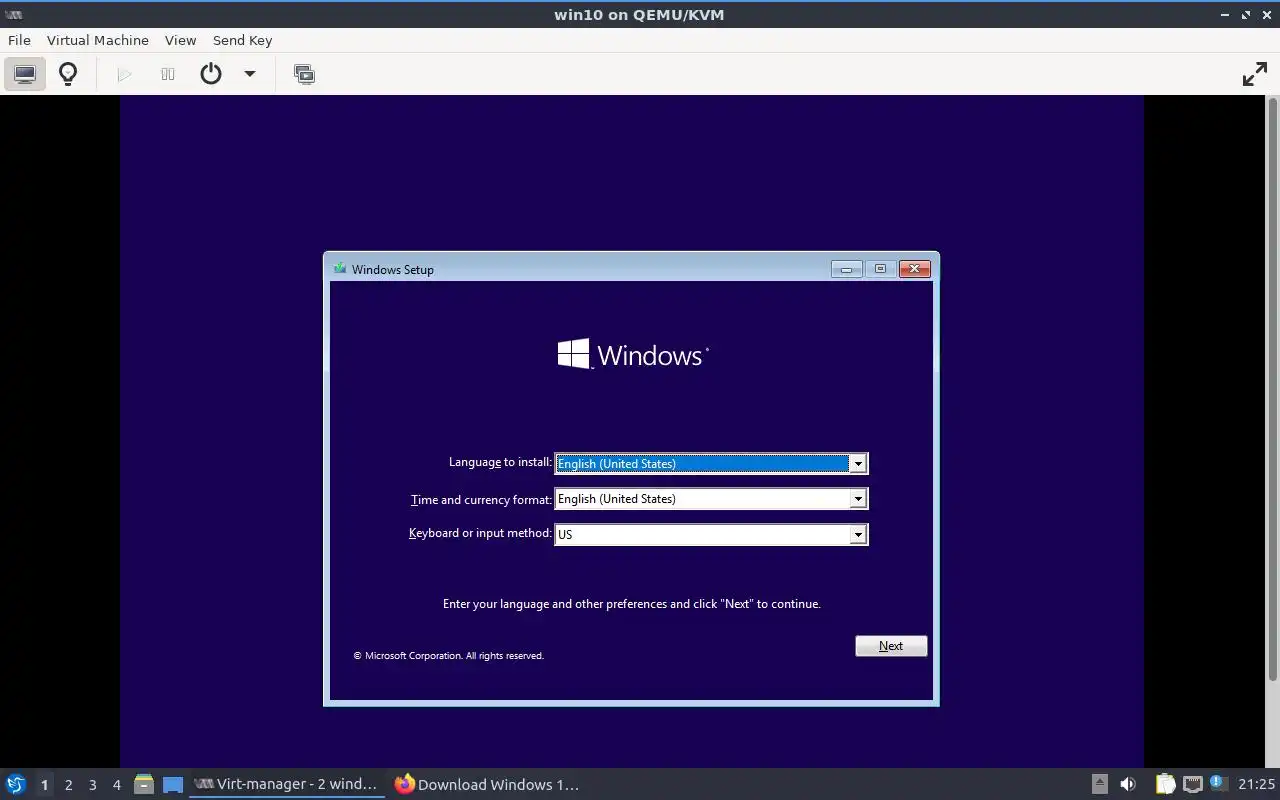Click the show desktop icon on the taskbar
Viewport: 1280px width, 800px height.
173,785
